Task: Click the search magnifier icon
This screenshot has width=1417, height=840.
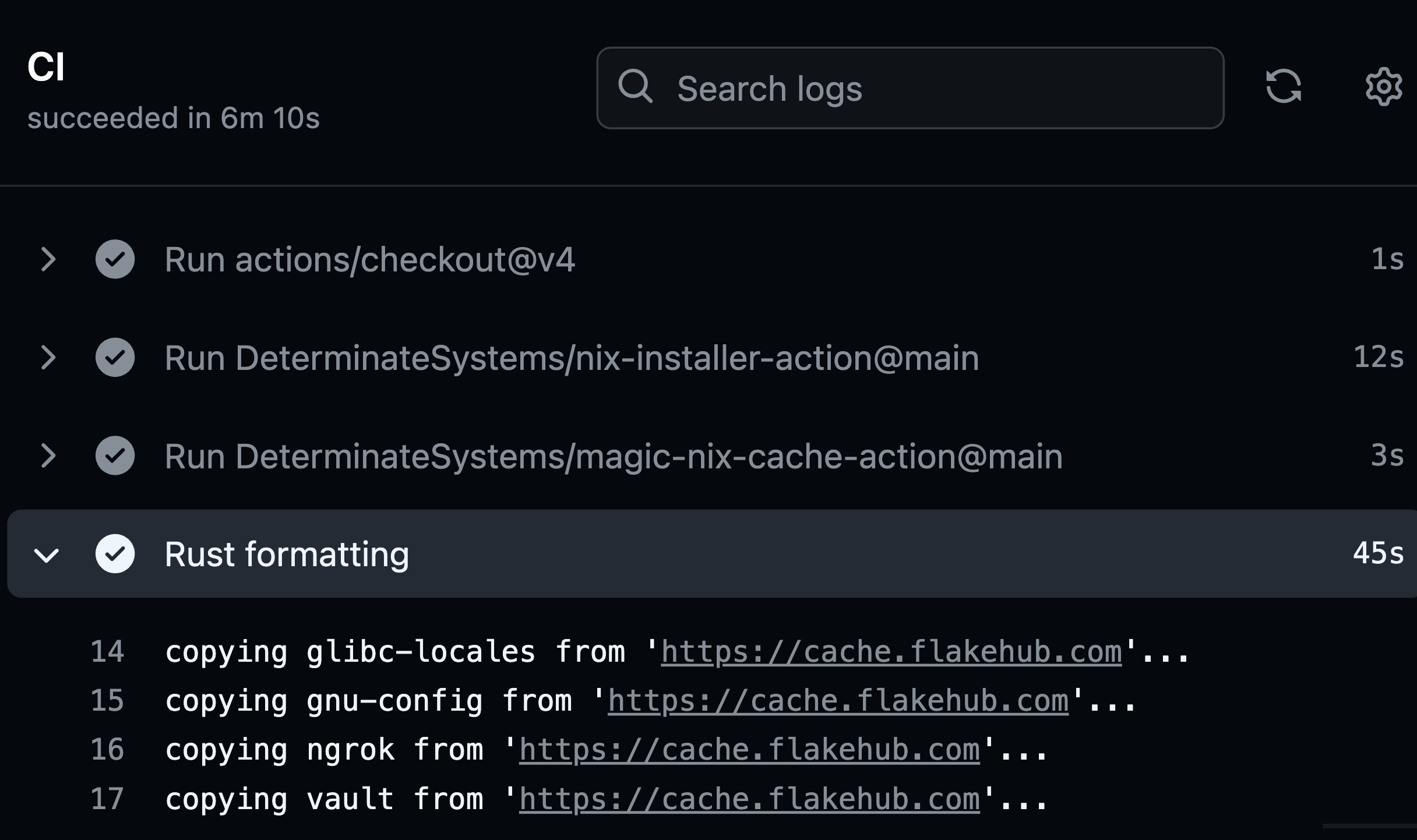Action: pyautogui.click(x=635, y=87)
